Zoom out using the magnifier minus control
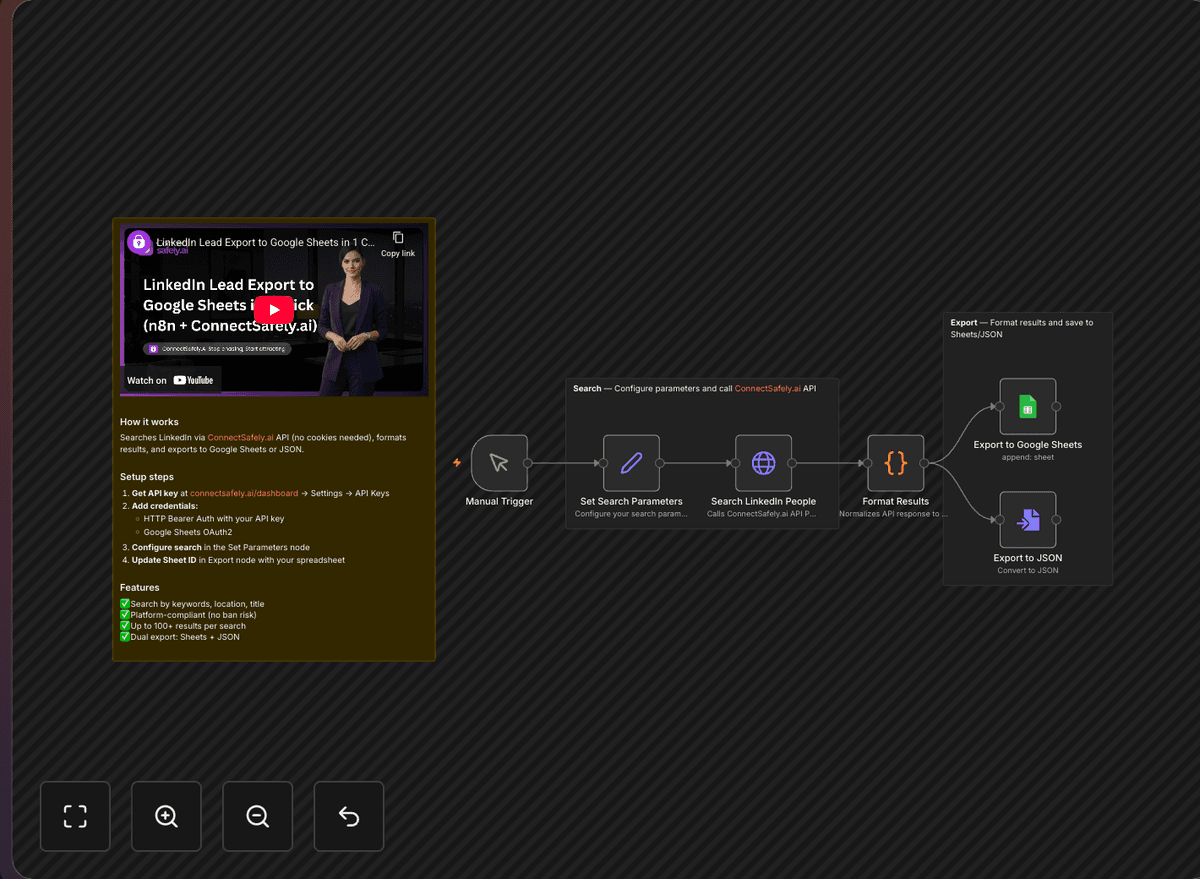This screenshot has height=879, width=1200. click(257, 816)
